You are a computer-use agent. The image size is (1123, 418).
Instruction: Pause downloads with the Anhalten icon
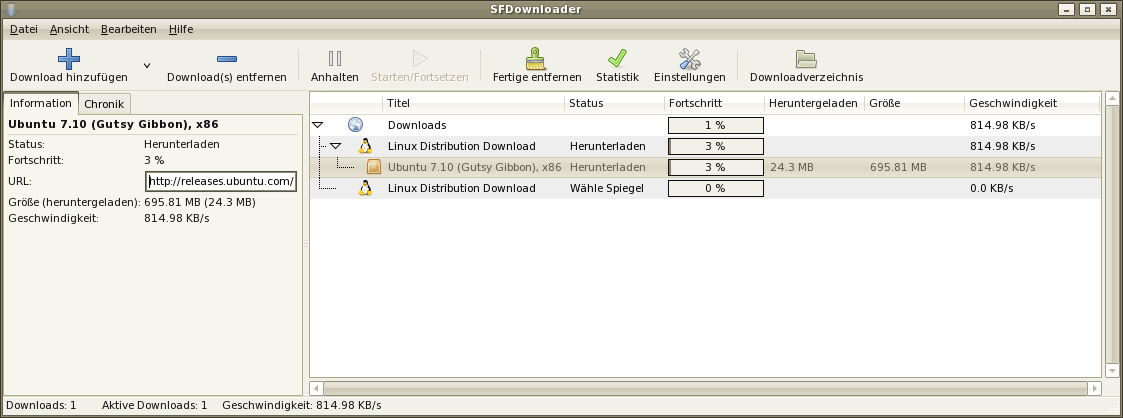point(334,59)
